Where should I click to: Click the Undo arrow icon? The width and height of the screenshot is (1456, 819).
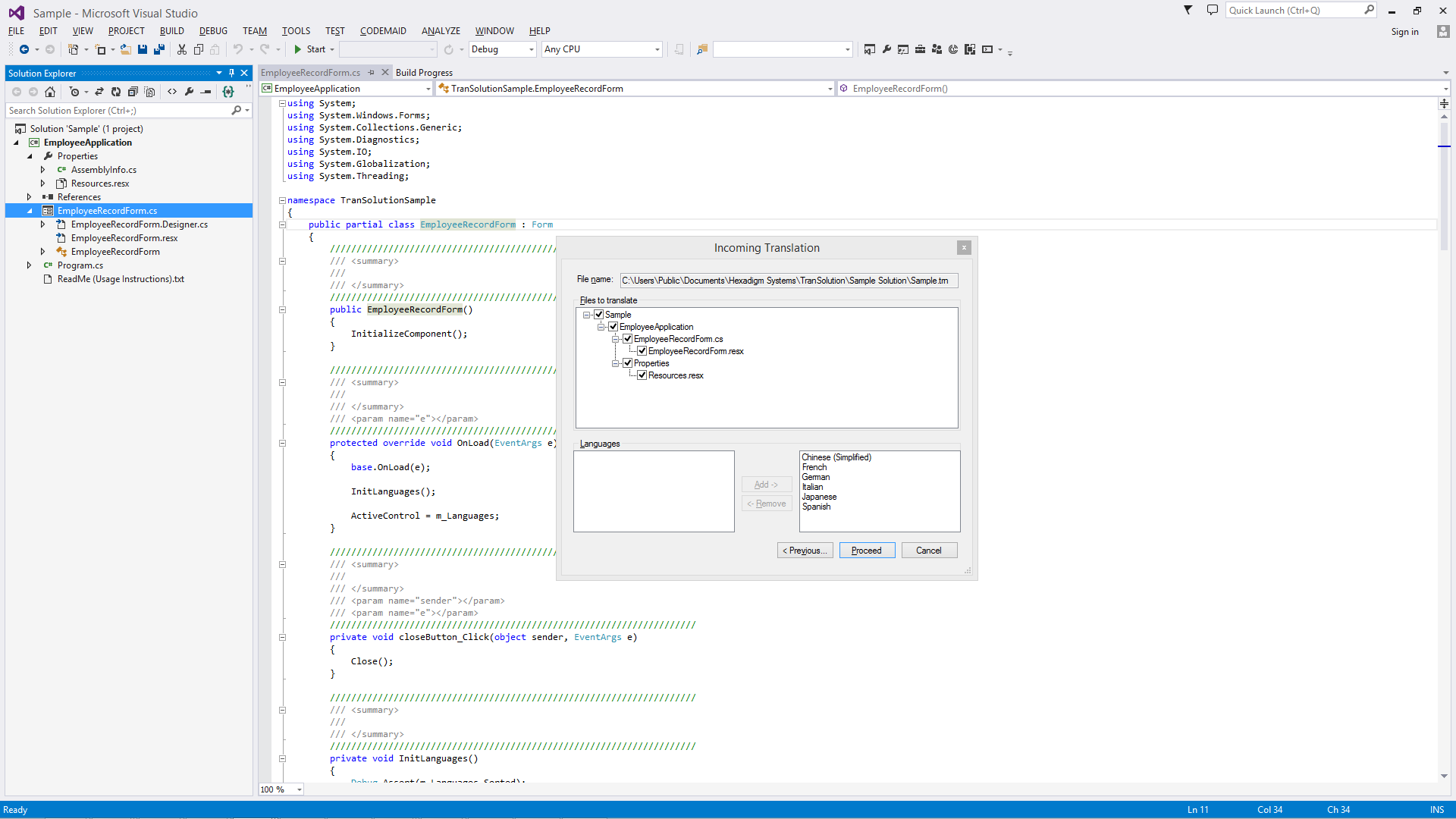pos(238,49)
